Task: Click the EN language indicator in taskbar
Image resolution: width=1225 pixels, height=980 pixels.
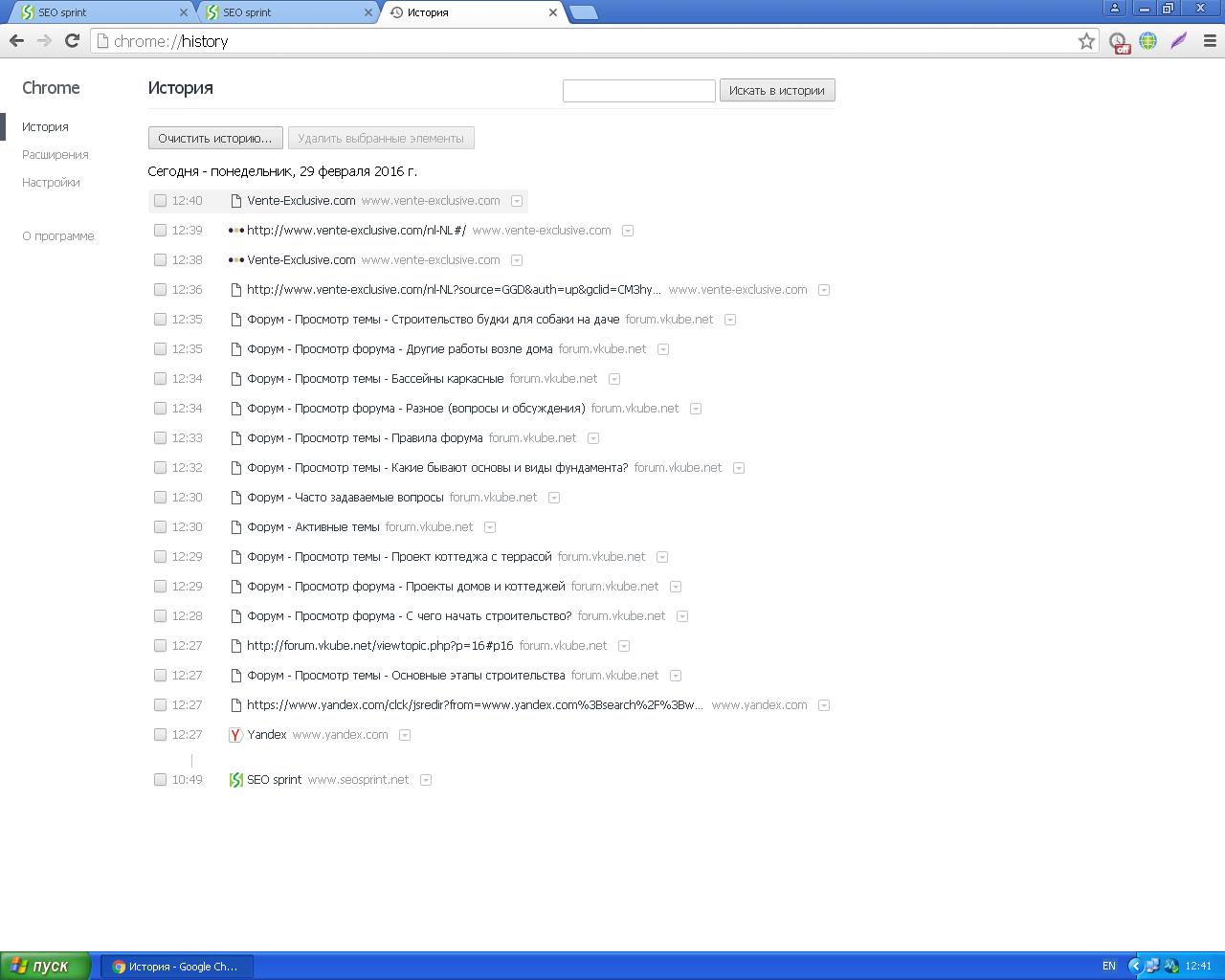Action: click(x=1109, y=966)
